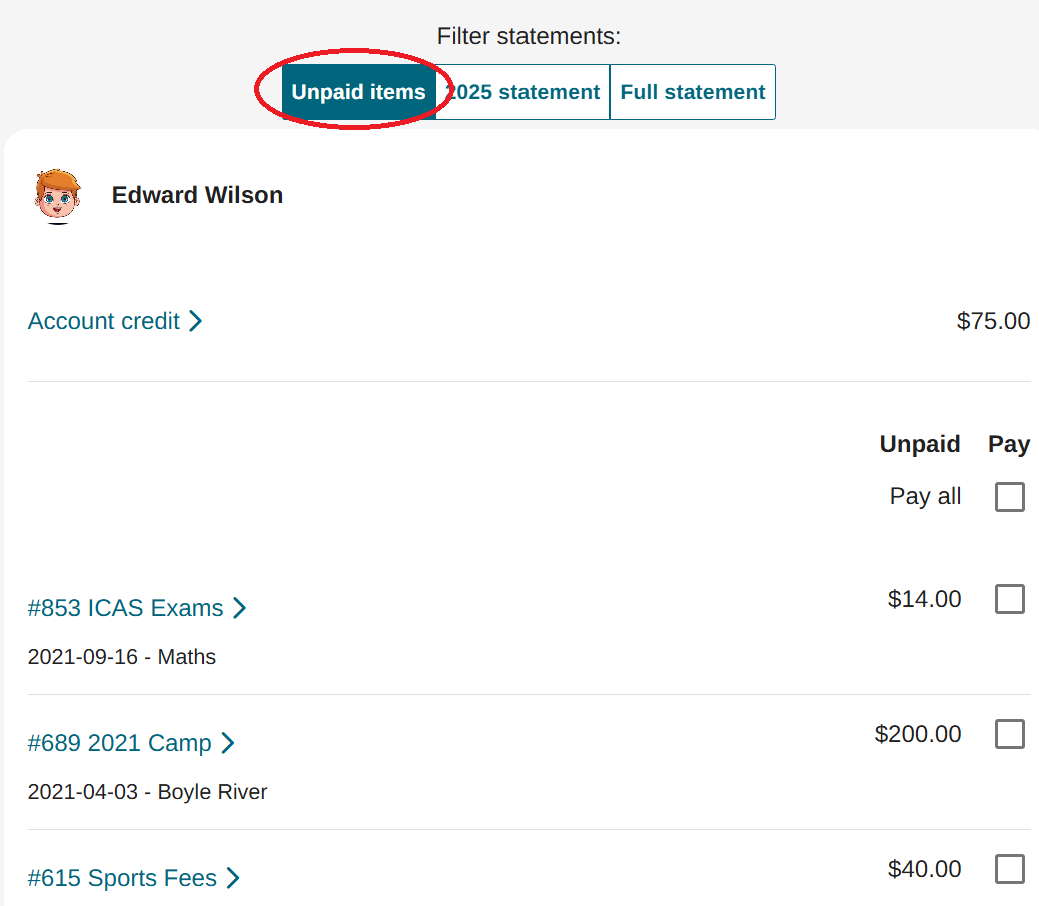This screenshot has width=1039, height=906.
Task: Enable payment for the $40.00 Sports Fees
Action: 1010,869
